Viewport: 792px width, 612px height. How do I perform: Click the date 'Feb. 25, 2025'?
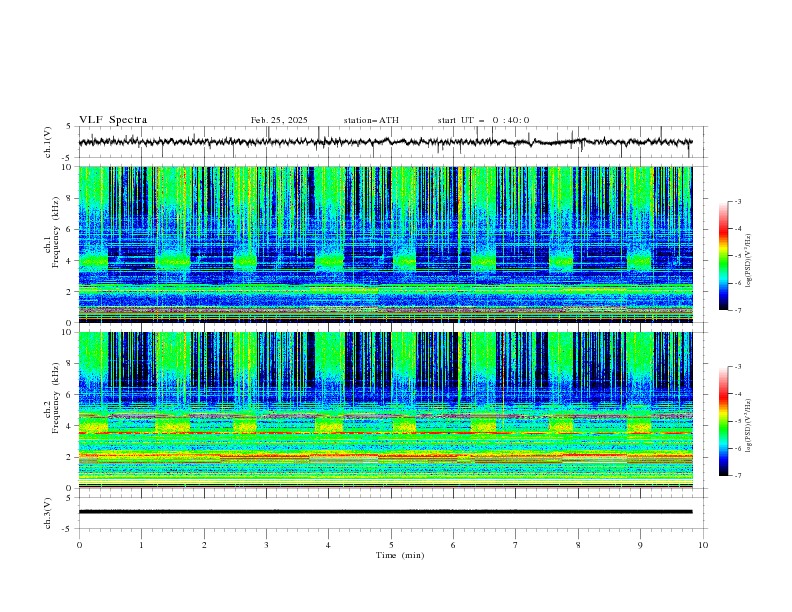click(279, 120)
